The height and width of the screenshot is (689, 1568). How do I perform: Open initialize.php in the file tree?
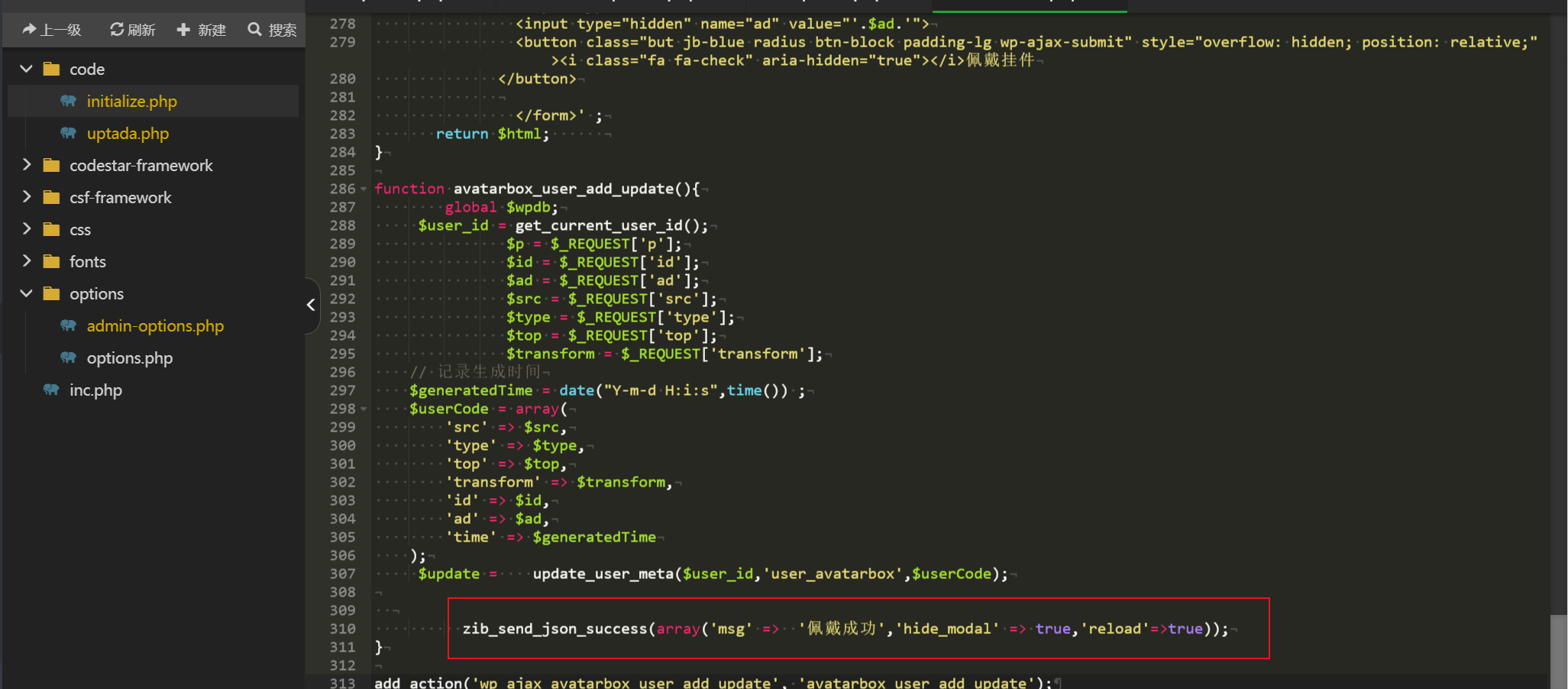tap(131, 101)
